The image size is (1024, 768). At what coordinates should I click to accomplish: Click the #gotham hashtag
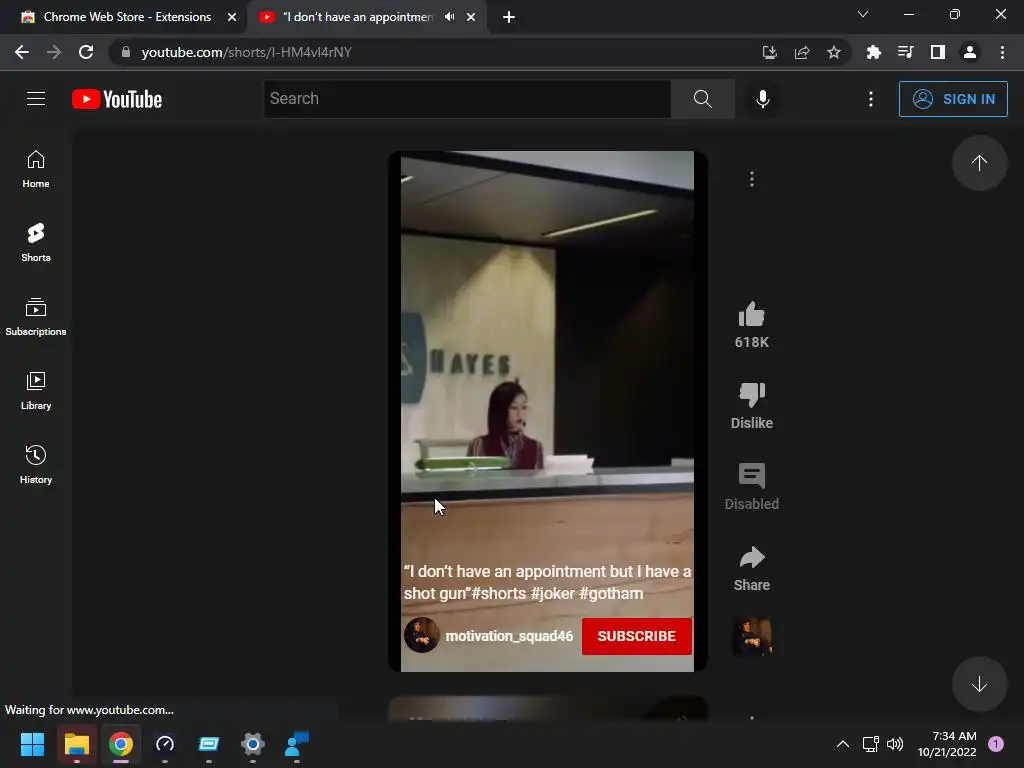click(x=611, y=593)
